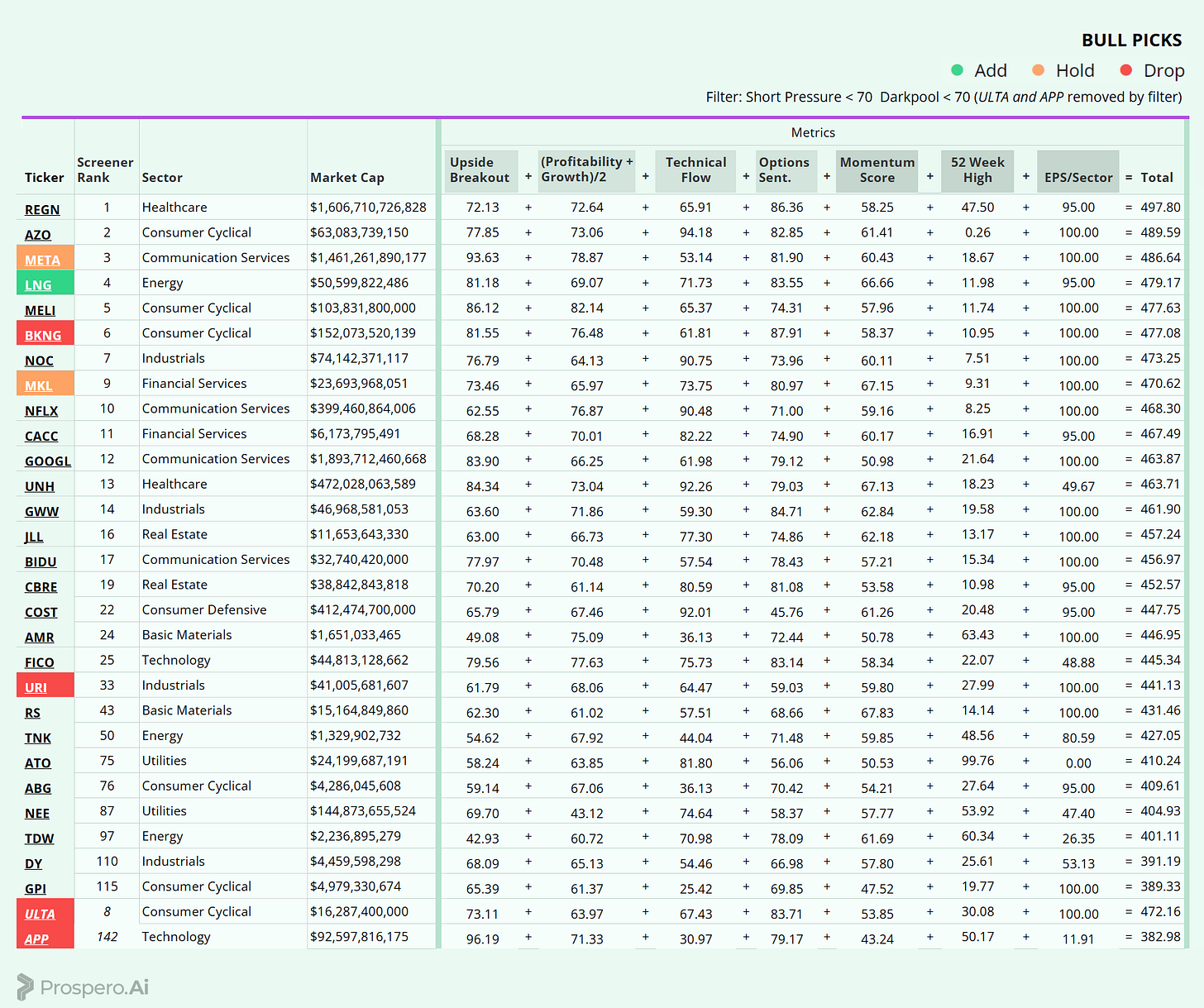Click the NFLX ticker link
The height and width of the screenshot is (1008, 1204).
41,411
